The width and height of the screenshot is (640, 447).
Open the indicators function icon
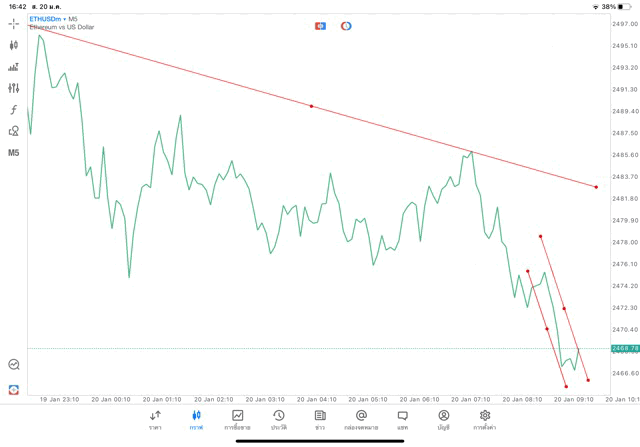click(x=14, y=109)
